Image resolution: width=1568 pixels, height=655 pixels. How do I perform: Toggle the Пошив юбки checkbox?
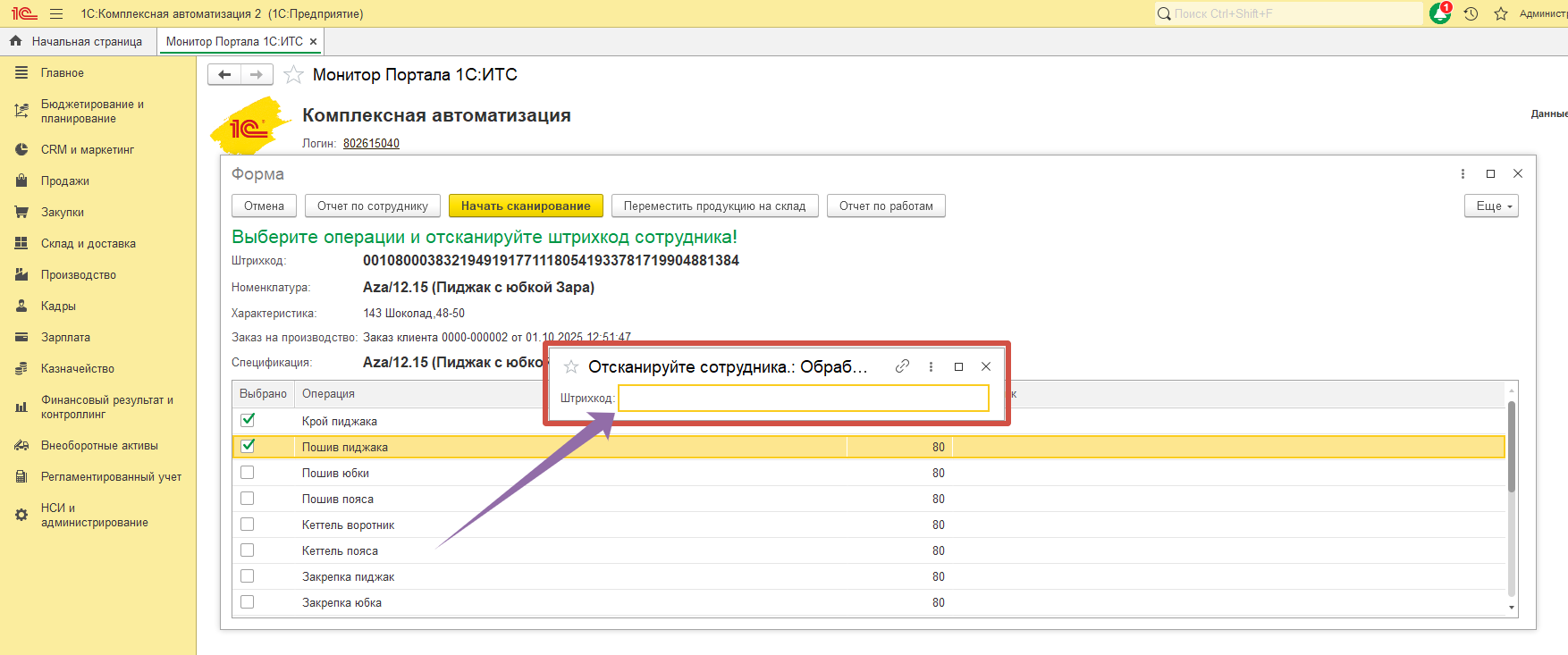248,473
